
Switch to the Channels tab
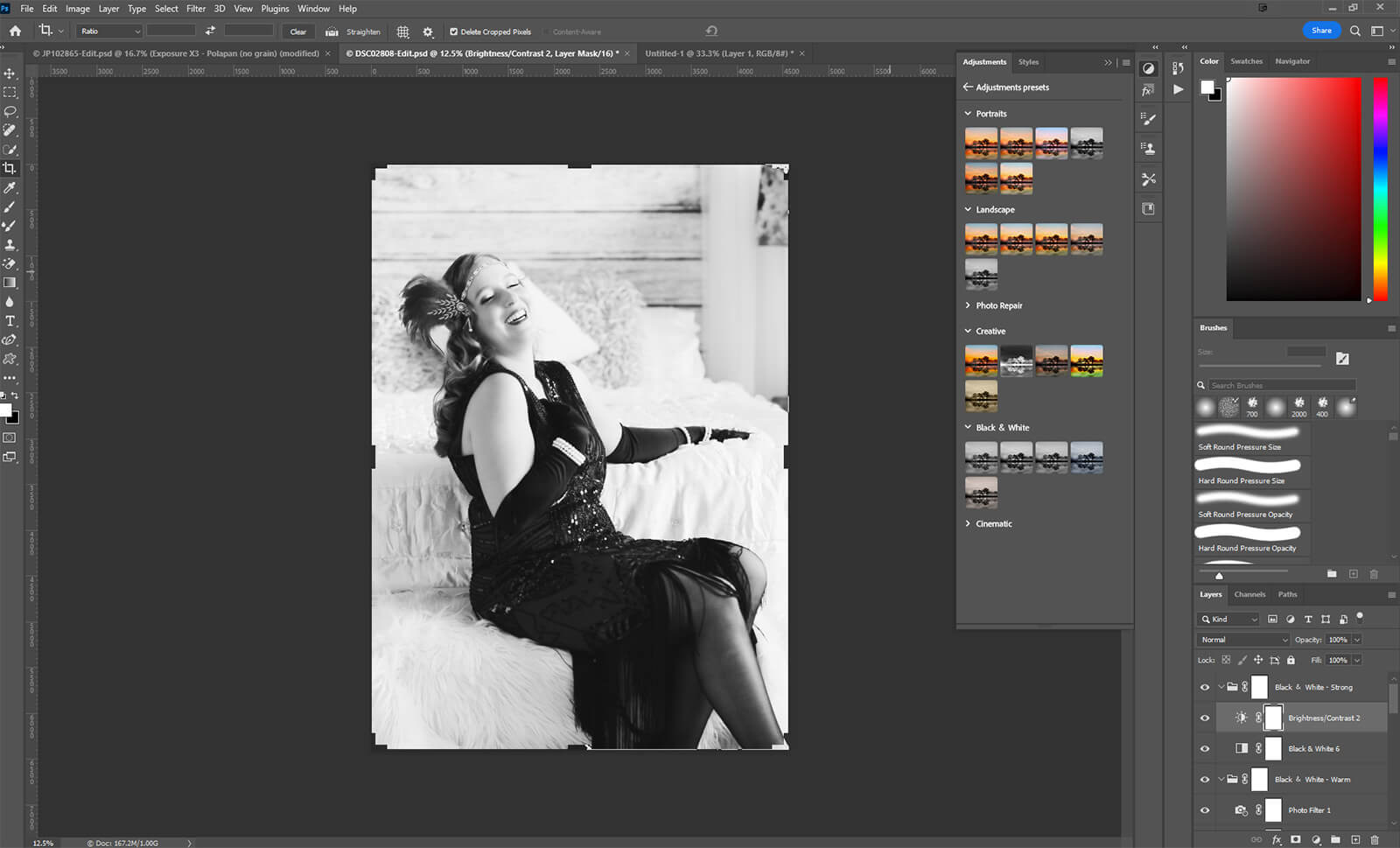1249,594
